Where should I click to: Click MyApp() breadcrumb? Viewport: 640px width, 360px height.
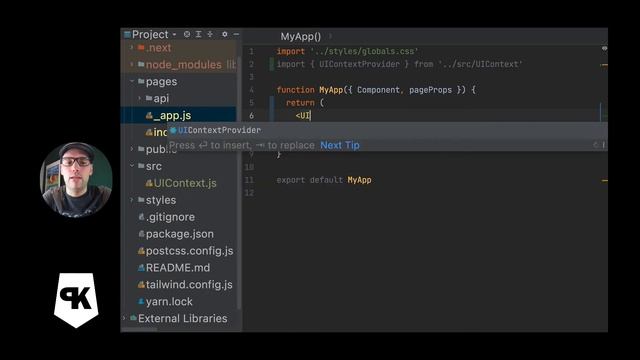pyautogui.click(x=300, y=36)
